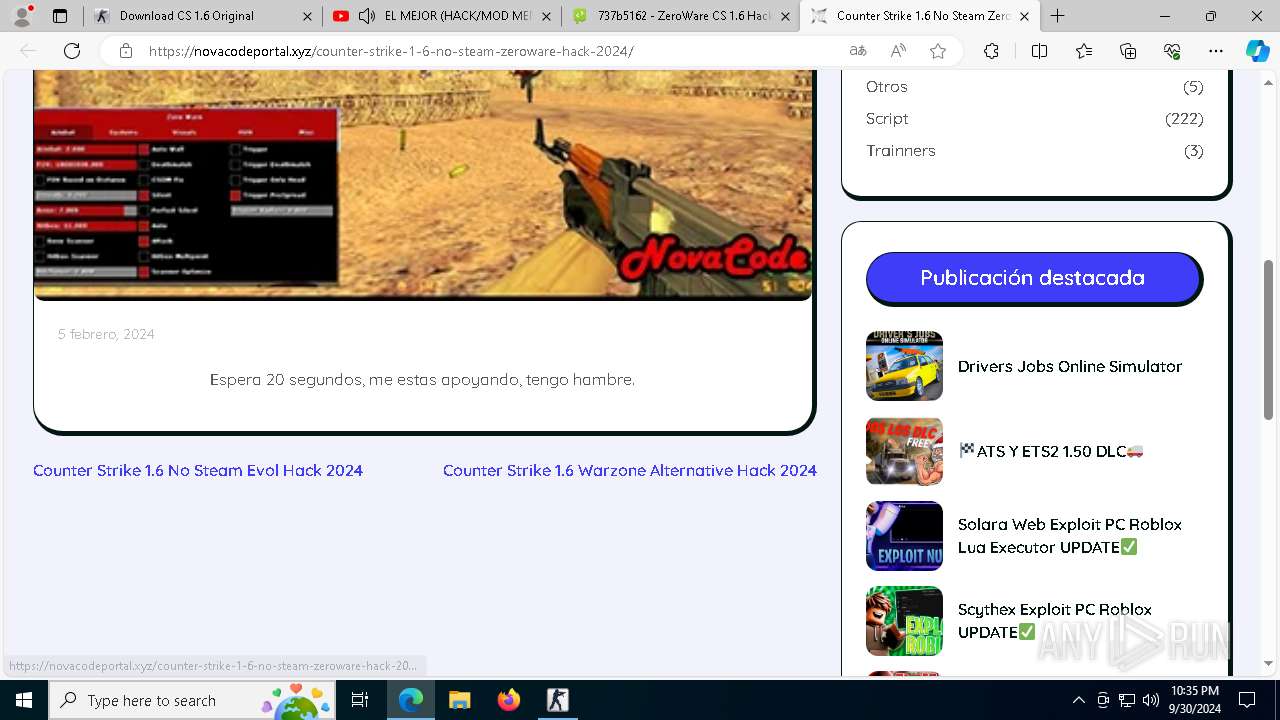Open browser essentials icon
The width and height of the screenshot is (1280, 720).
click(x=1172, y=51)
